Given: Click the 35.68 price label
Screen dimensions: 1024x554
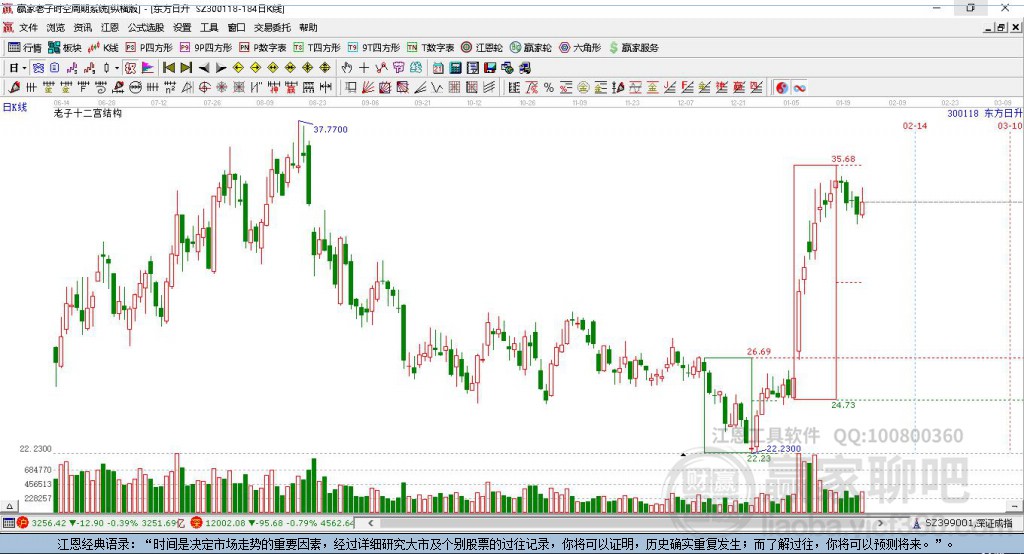Looking at the screenshot, I should click(x=843, y=159).
